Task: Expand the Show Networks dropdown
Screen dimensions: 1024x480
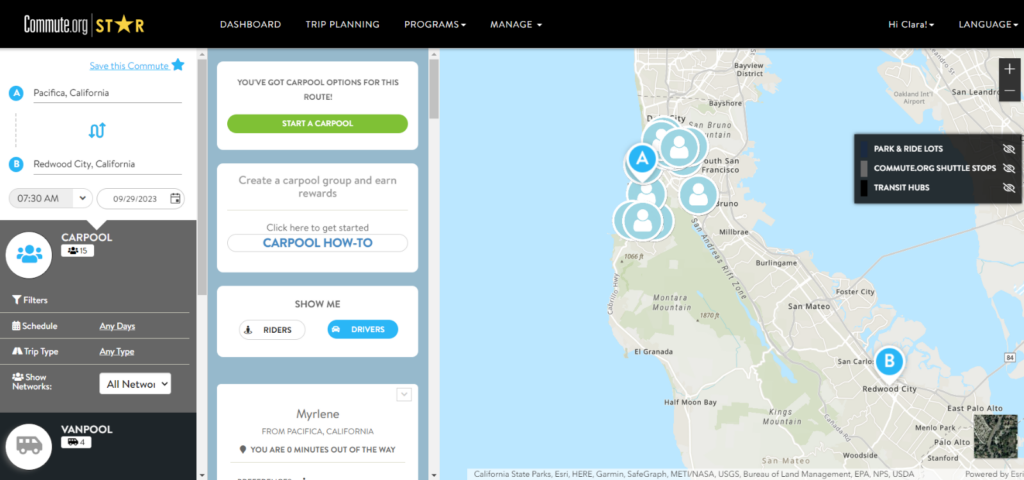Action: point(135,384)
